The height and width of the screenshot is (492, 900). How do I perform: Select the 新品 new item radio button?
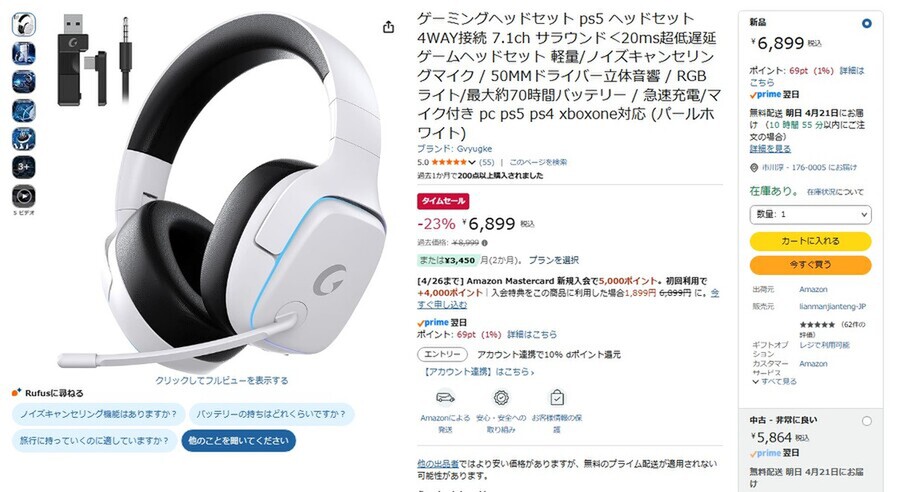867,24
